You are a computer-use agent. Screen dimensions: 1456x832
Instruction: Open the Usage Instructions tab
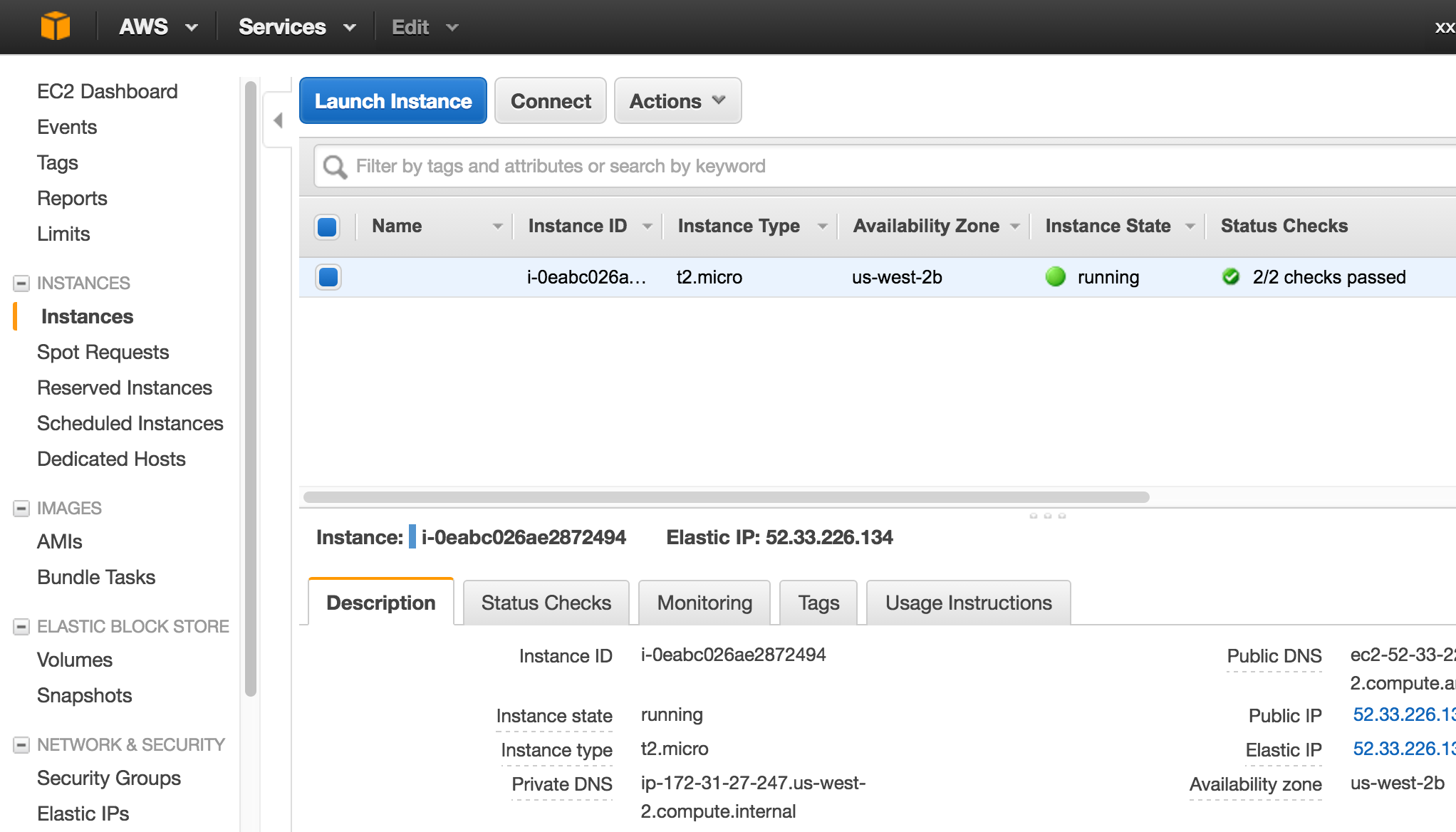(x=969, y=603)
